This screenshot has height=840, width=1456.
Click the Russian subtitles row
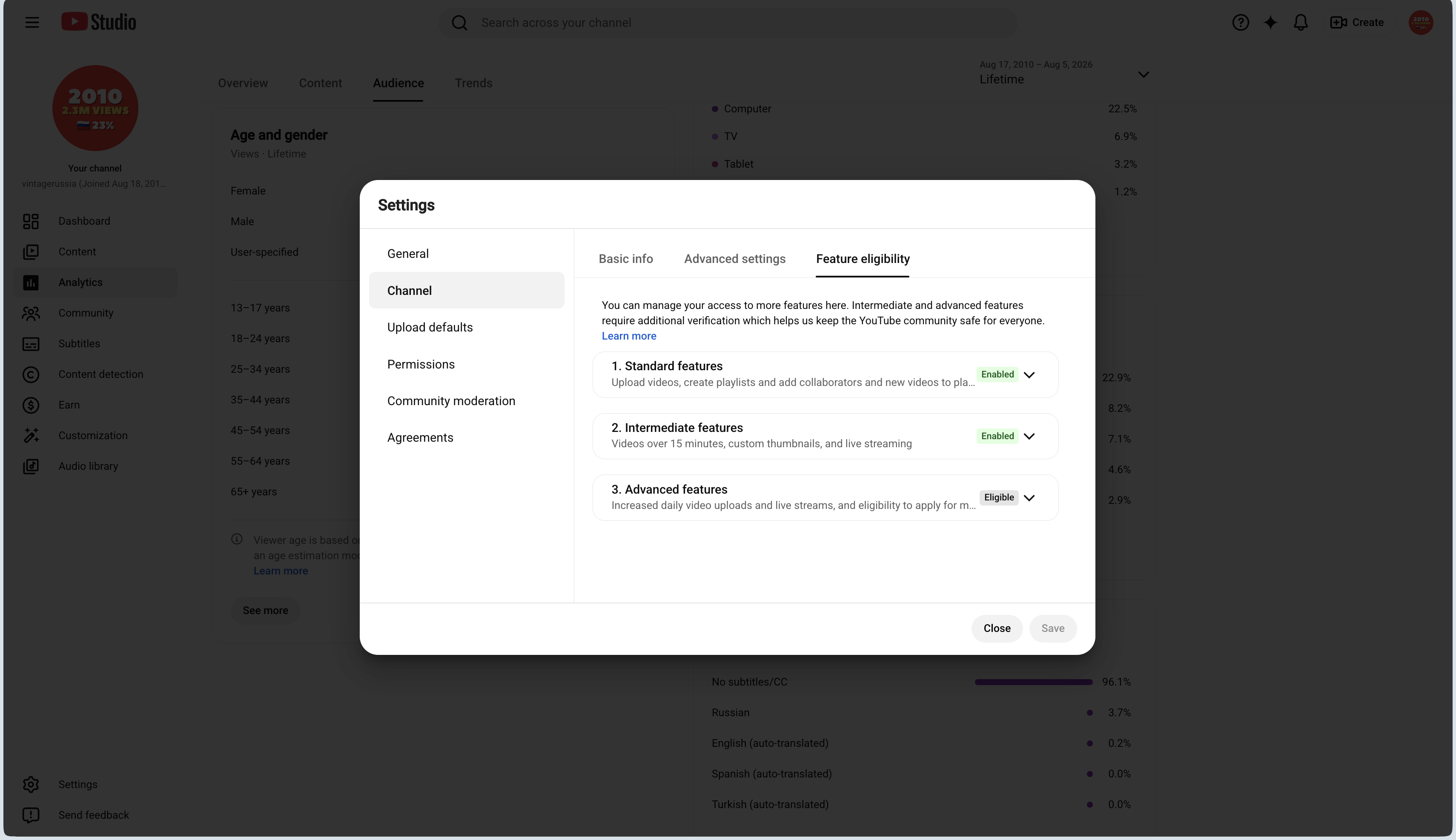click(921, 712)
